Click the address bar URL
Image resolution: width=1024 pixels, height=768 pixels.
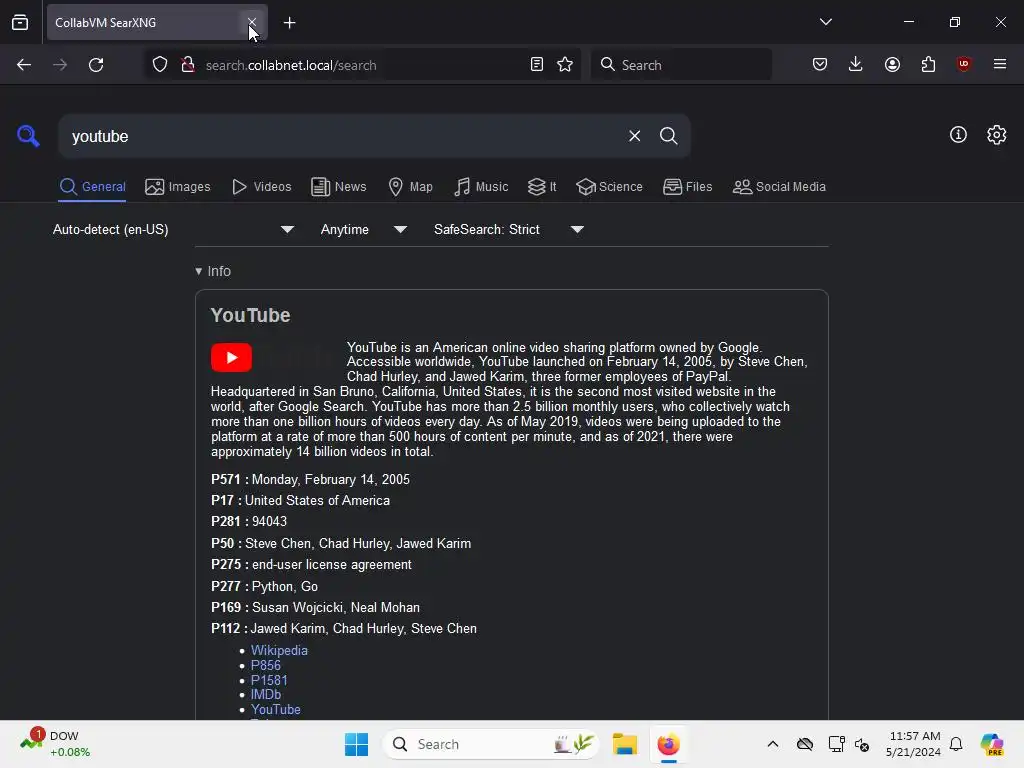pyautogui.click(x=291, y=65)
